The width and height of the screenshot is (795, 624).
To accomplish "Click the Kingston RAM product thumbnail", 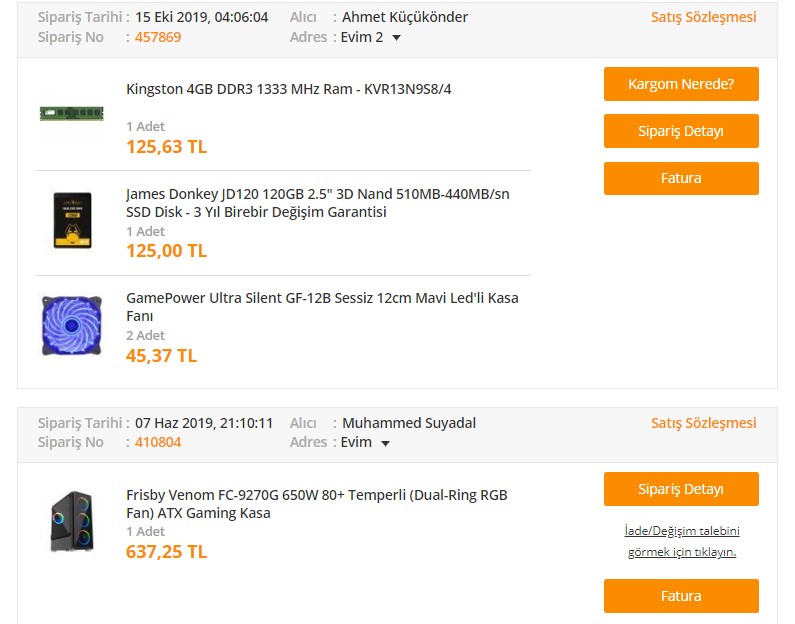I will click(71, 113).
